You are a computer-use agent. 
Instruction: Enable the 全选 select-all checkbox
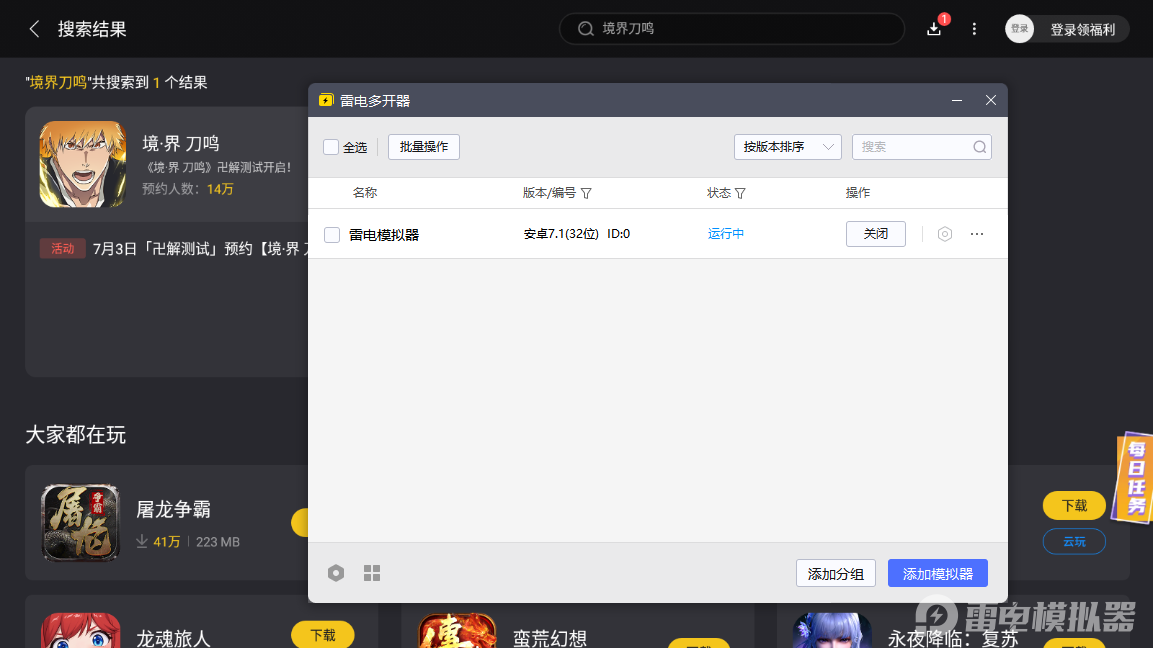[x=330, y=146]
